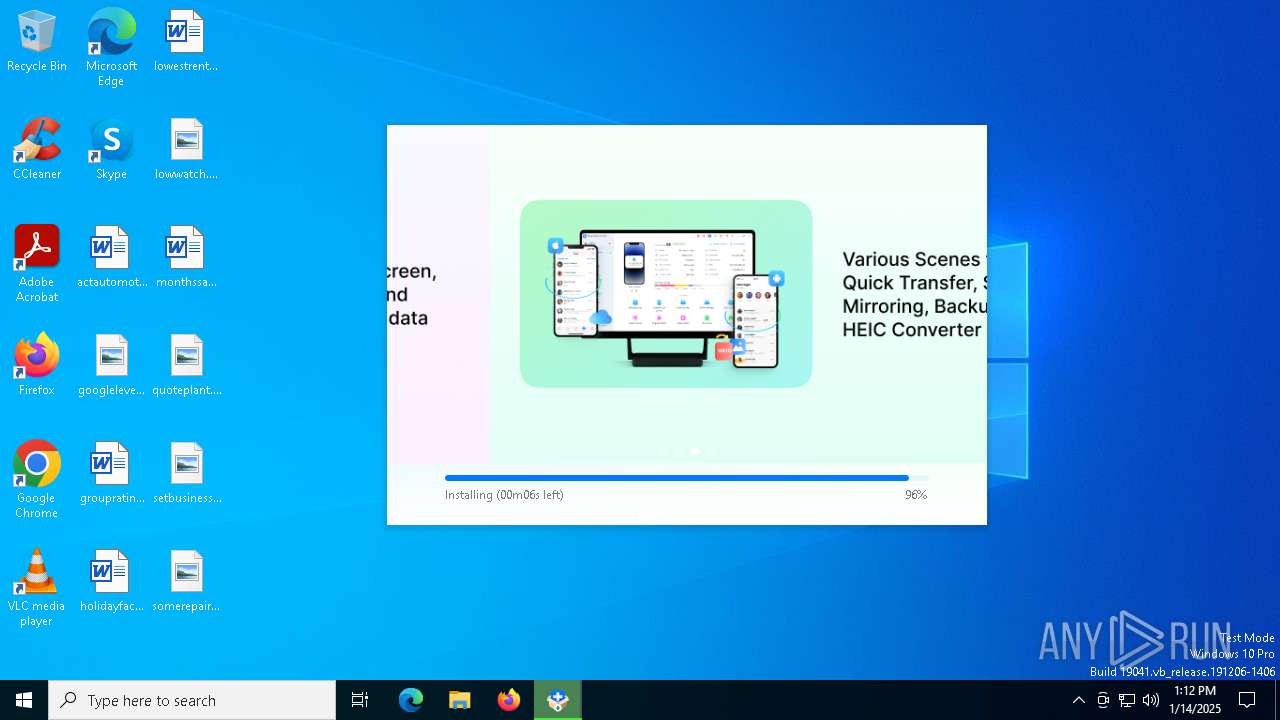Open CCleaner desktop shortcut

(x=37, y=150)
